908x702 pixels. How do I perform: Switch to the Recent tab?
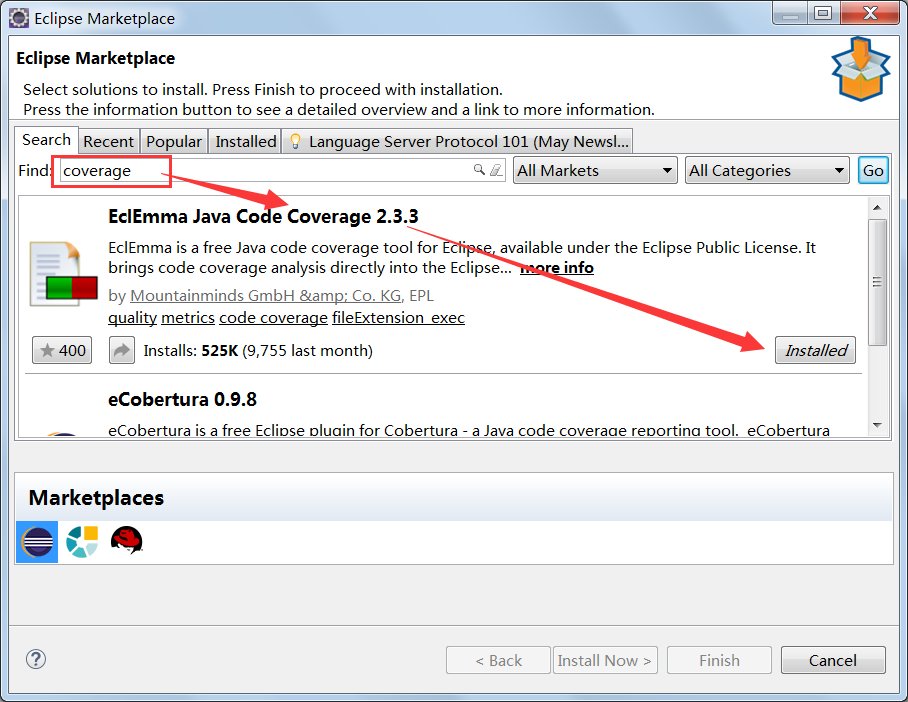108,141
